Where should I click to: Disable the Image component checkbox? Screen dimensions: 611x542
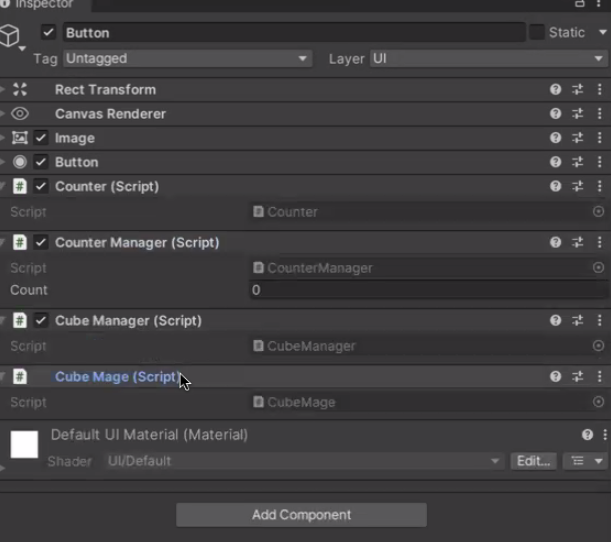(x=41, y=138)
